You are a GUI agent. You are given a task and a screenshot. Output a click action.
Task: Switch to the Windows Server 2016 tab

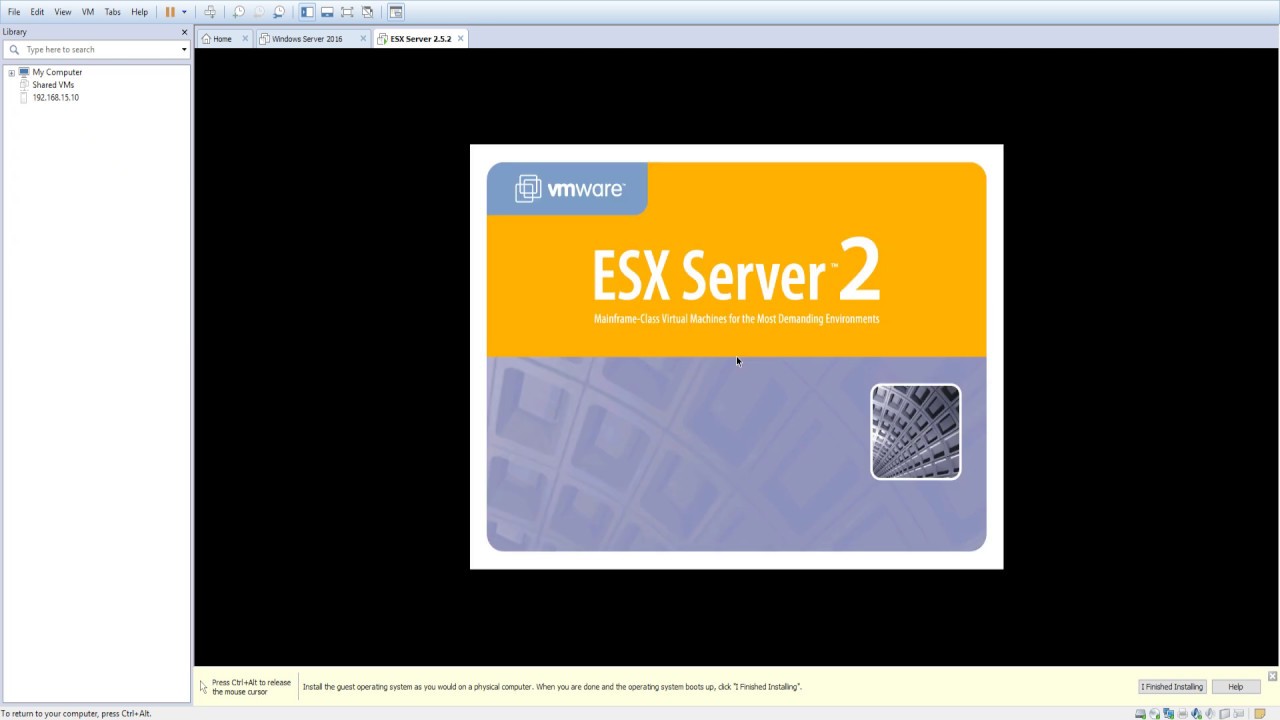point(307,39)
